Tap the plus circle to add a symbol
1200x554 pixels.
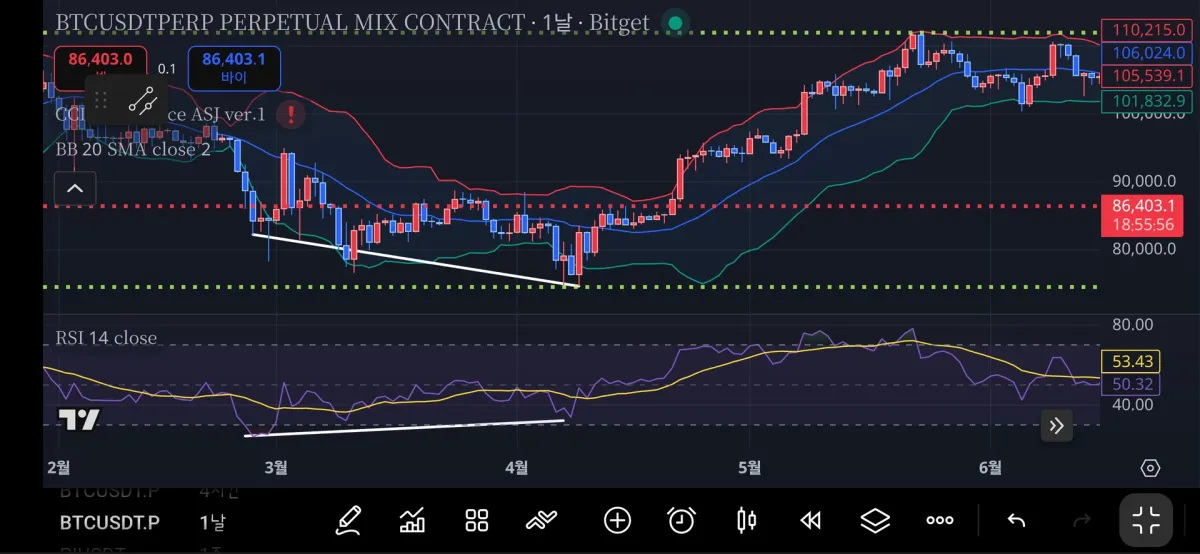pos(617,520)
